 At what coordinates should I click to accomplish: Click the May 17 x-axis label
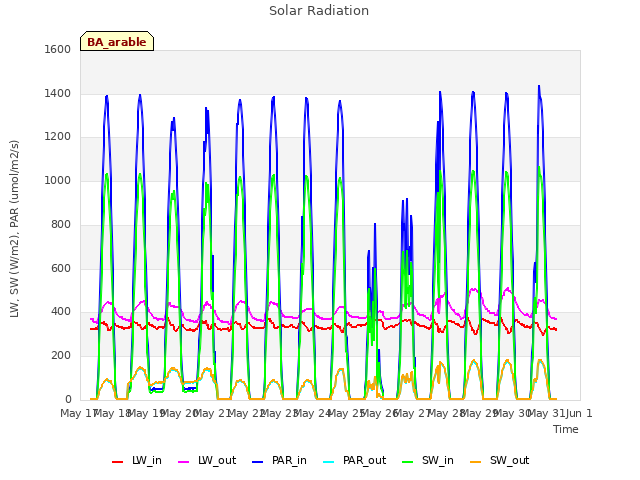pyautogui.click(x=78, y=413)
